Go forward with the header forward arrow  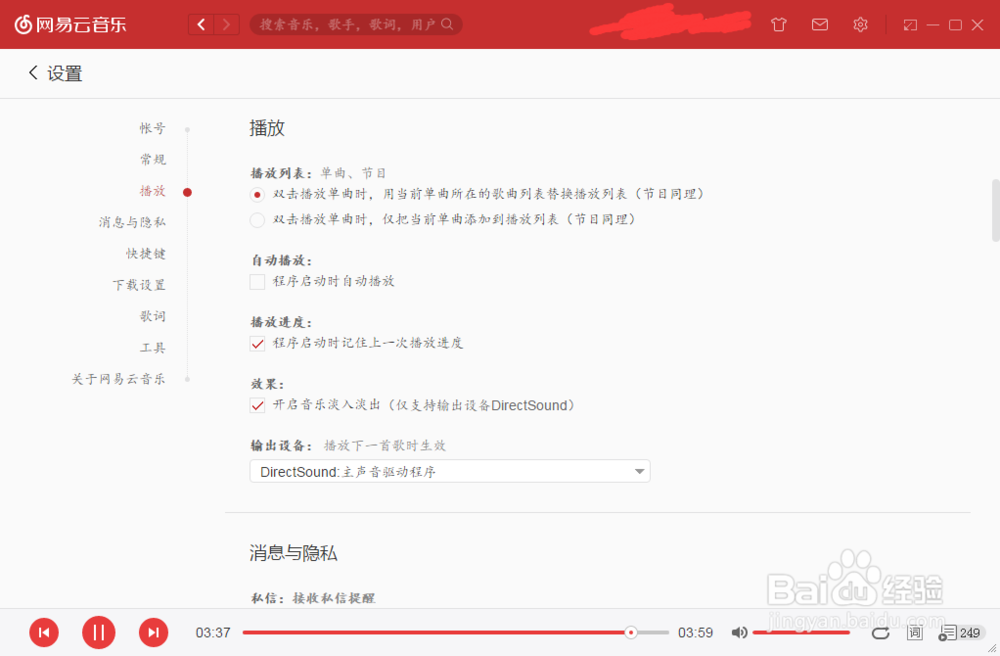click(226, 25)
